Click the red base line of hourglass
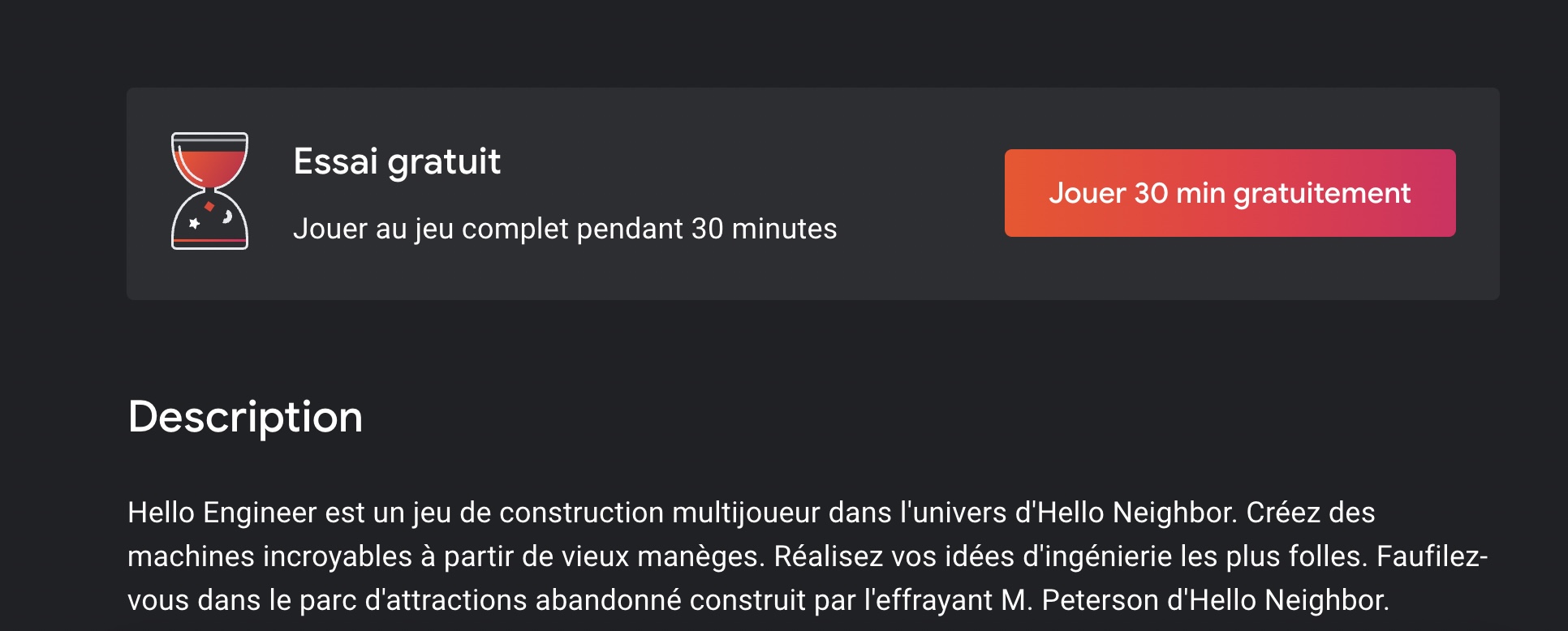Image resolution: width=1568 pixels, height=631 pixels. 209,241
